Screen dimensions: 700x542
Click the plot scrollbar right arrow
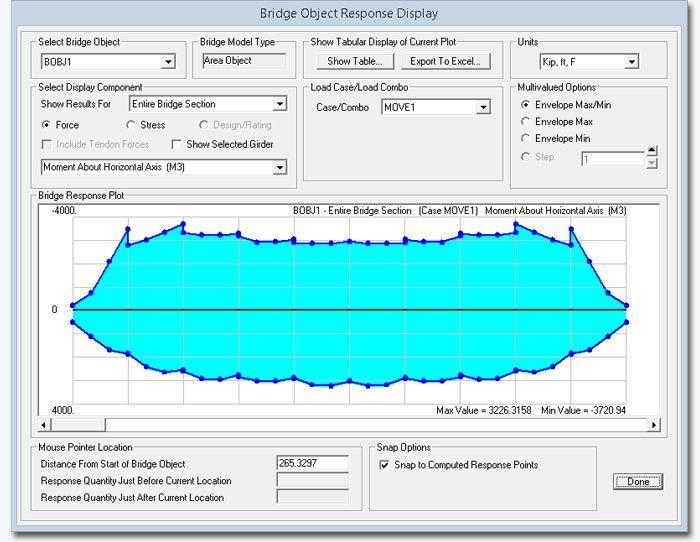(x=653, y=425)
